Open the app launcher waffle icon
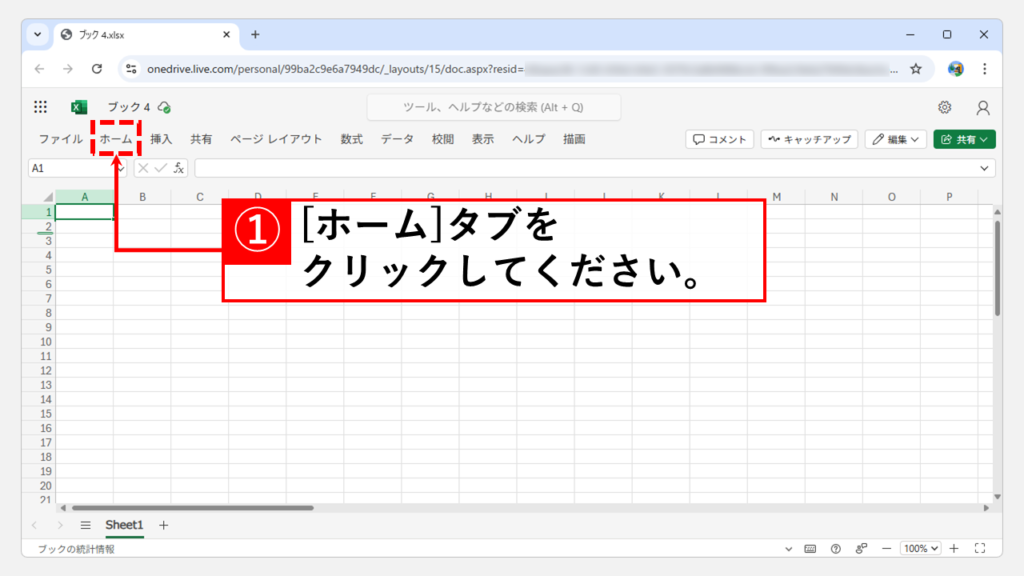1024x576 pixels. pos(40,107)
